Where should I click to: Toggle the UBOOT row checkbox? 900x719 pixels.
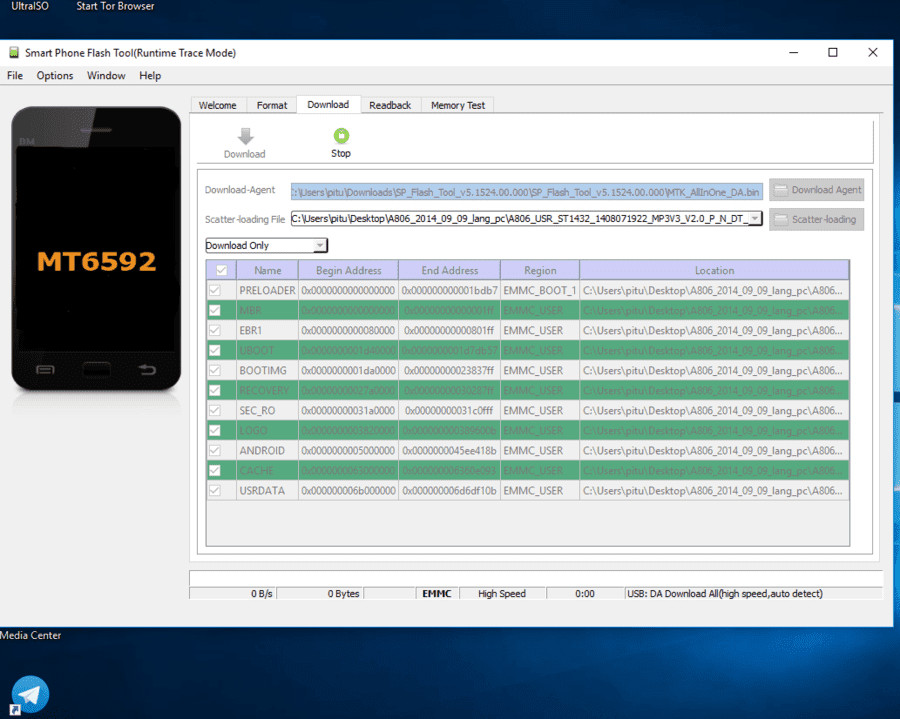coord(215,351)
